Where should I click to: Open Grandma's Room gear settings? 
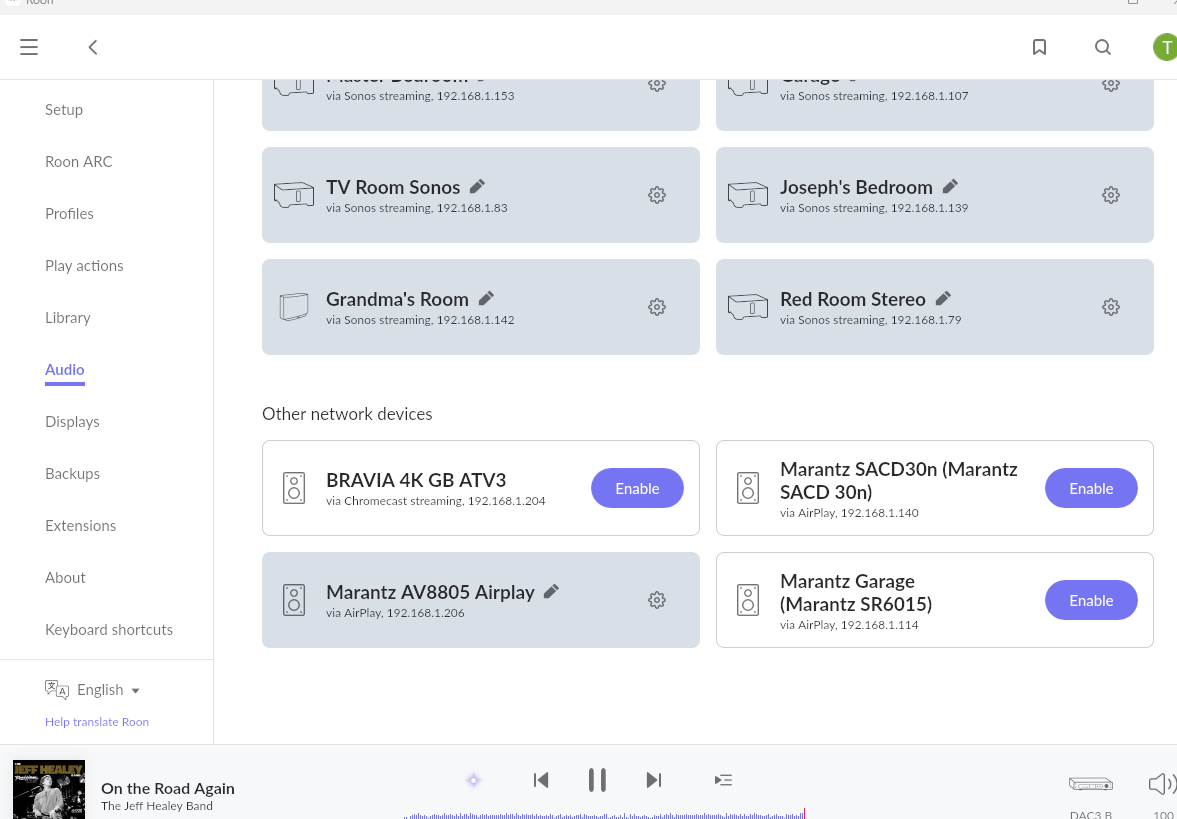click(657, 307)
